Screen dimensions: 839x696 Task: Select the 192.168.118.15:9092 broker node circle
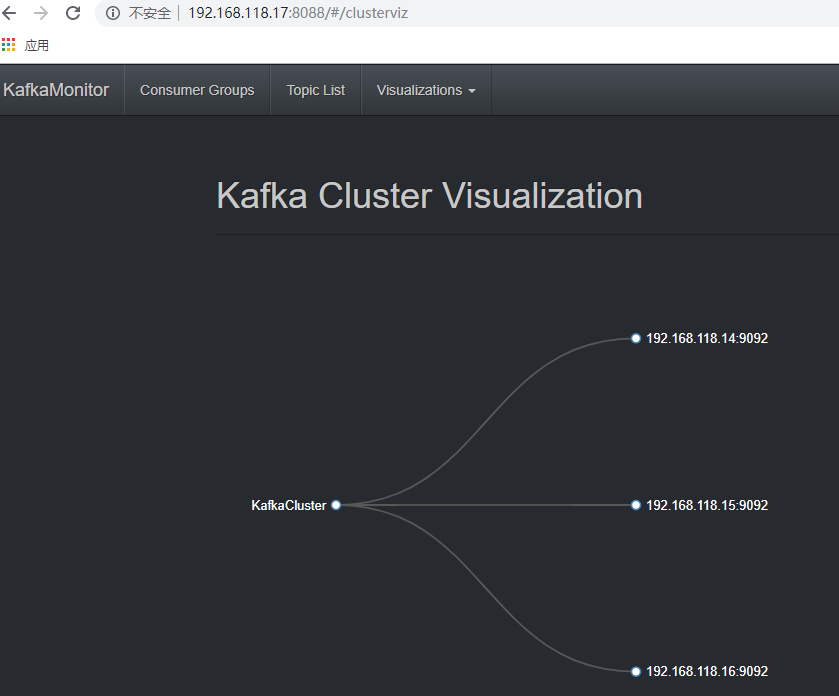[x=635, y=505]
